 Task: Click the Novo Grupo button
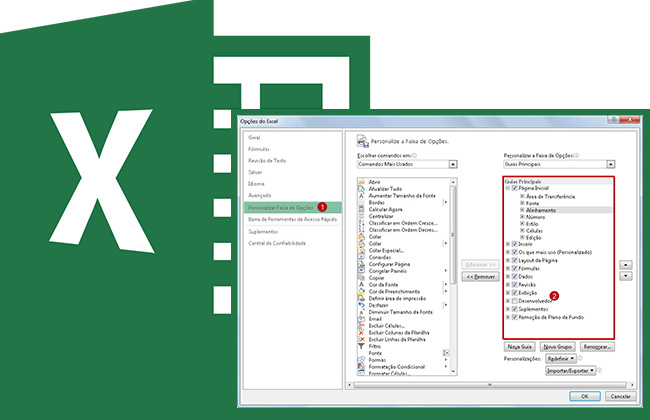pos(558,347)
